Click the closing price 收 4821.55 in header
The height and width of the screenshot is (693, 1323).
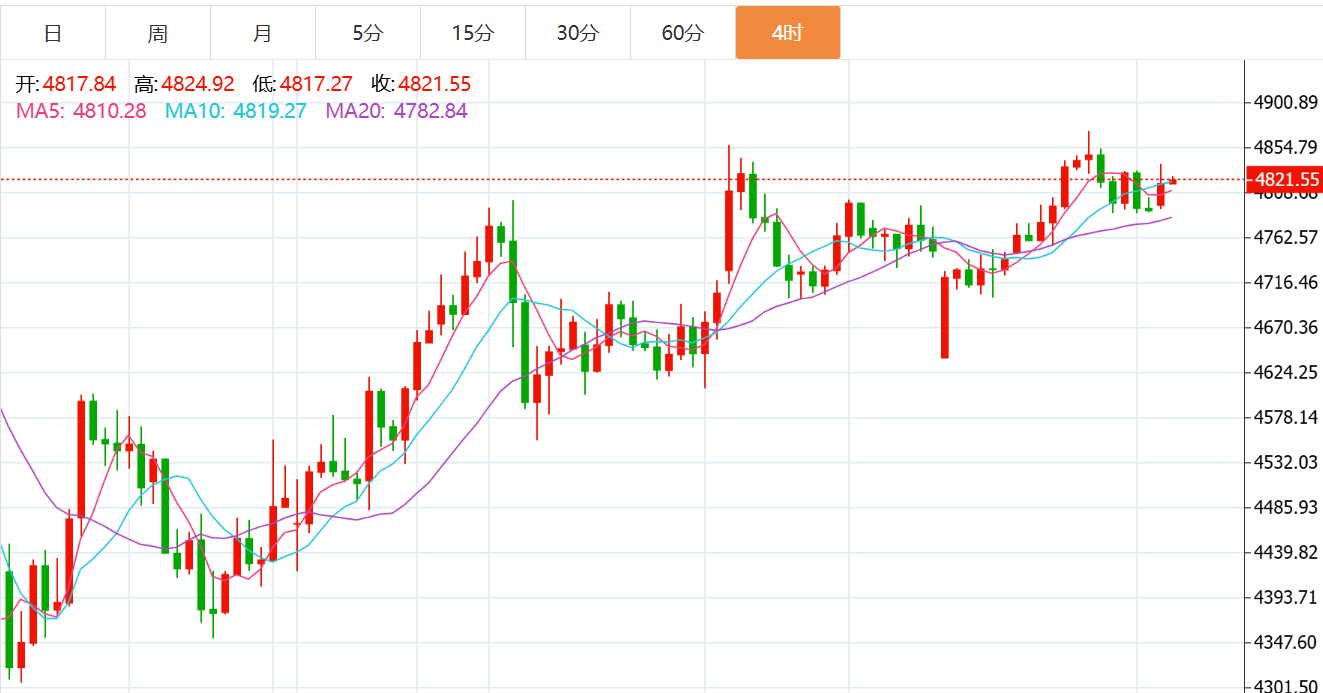tap(421, 85)
